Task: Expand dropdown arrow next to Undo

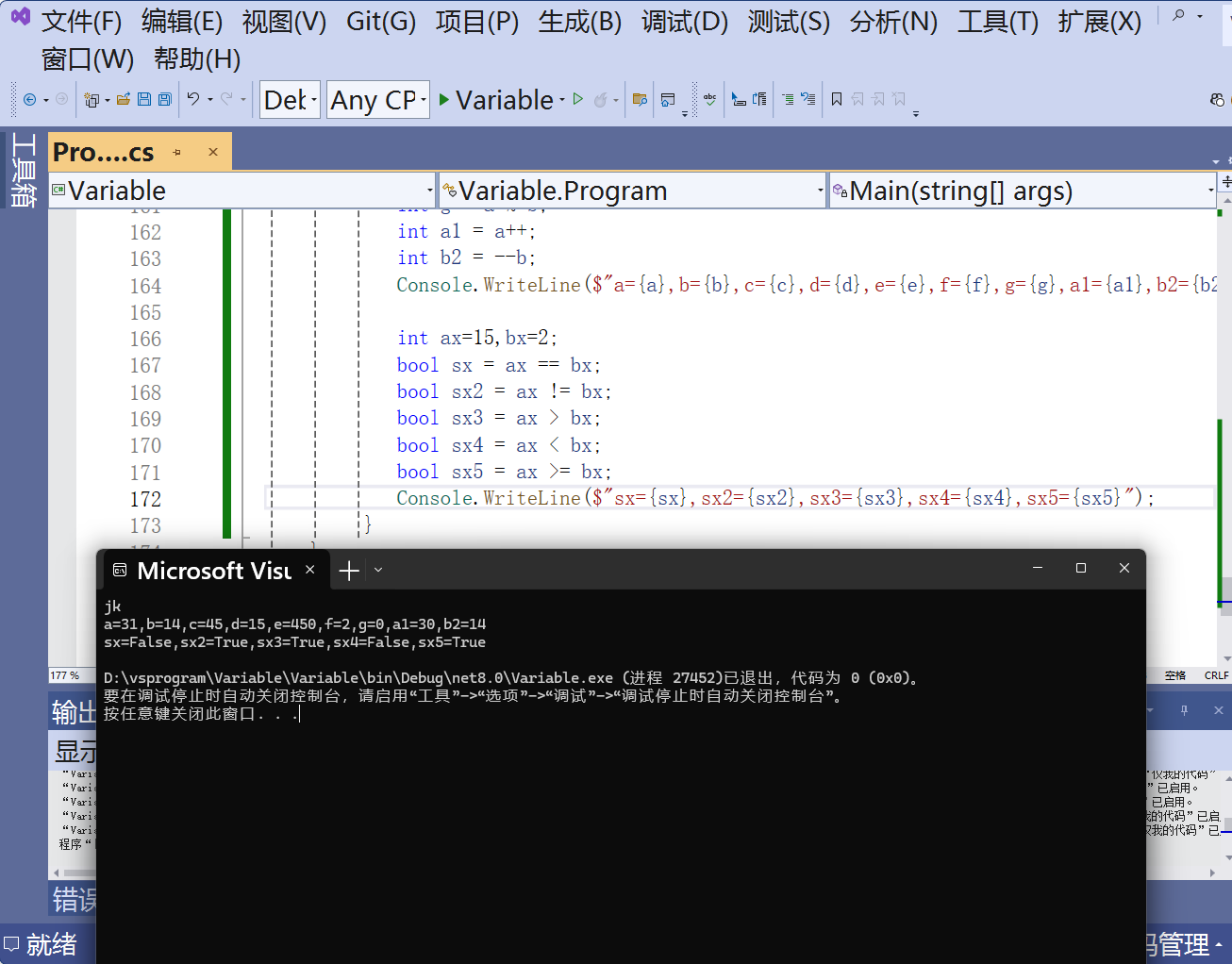Action: pos(209,100)
